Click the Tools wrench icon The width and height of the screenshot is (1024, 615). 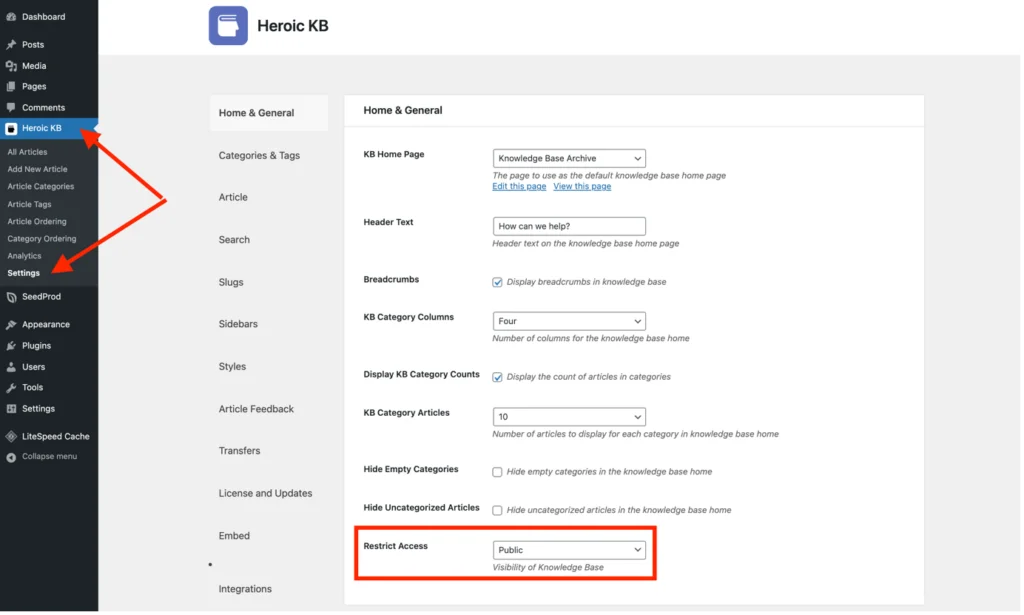[x=11, y=388]
